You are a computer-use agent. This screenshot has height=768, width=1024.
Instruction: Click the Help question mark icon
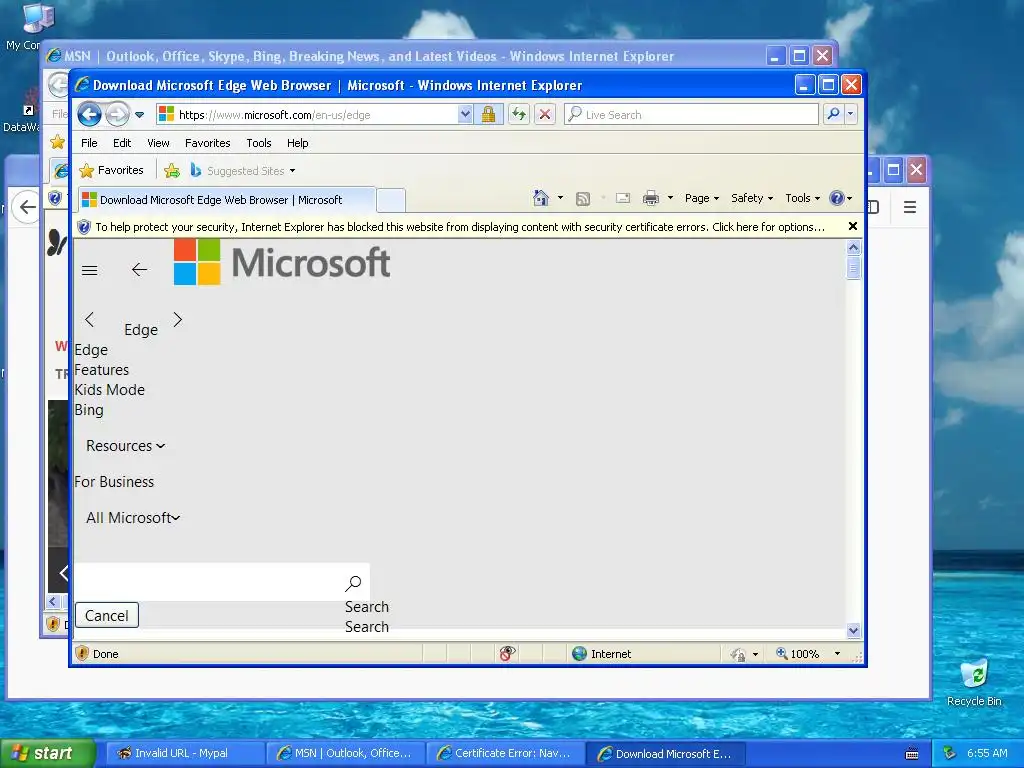837,198
